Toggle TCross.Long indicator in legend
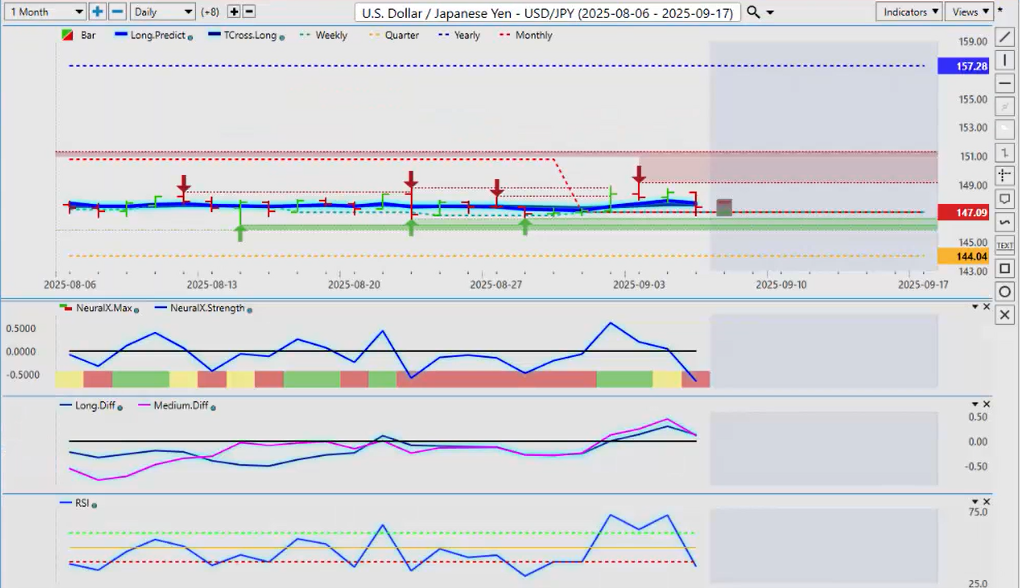The width and height of the screenshot is (1020, 588). 243,35
